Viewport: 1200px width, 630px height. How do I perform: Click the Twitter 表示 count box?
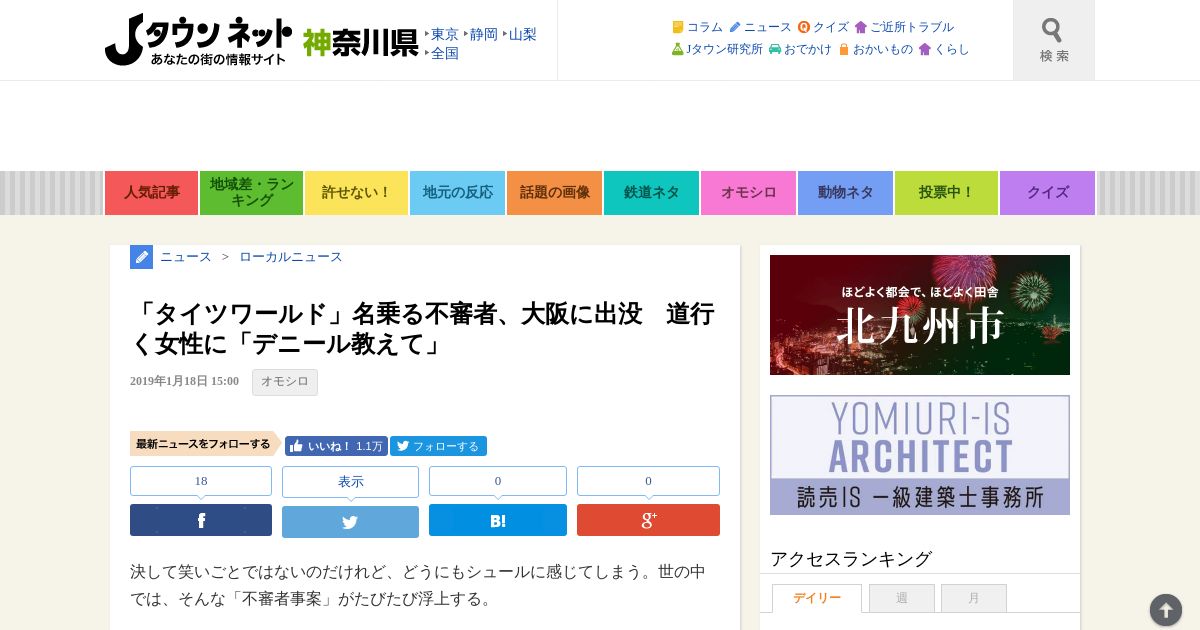coord(350,482)
